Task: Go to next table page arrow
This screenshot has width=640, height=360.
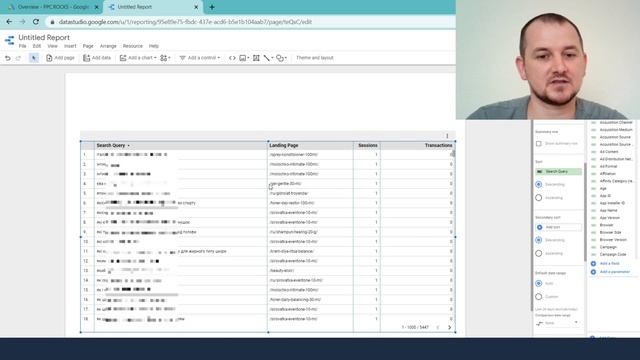Action: point(449,327)
